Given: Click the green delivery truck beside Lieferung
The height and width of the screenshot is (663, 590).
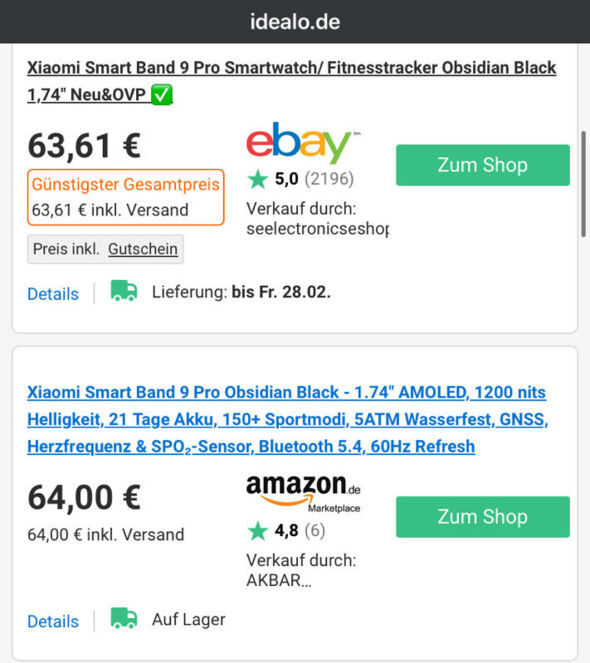Looking at the screenshot, I should coord(124,291).
